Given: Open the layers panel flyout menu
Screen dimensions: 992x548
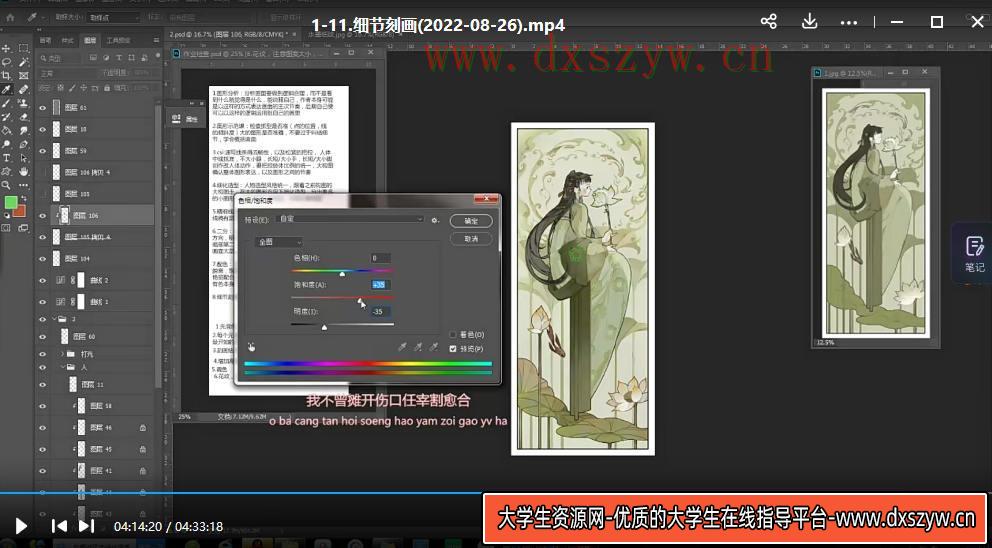Looking at the screenshot, I should click(156, 40).
